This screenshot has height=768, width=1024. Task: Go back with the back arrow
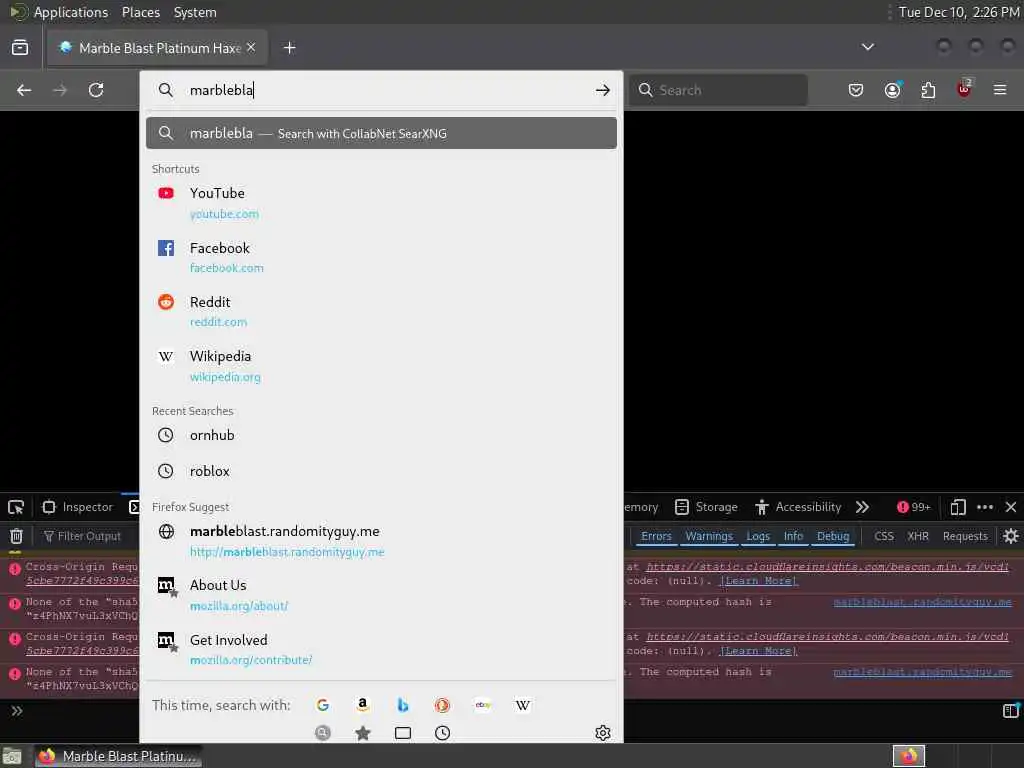[x=24, y=90]
